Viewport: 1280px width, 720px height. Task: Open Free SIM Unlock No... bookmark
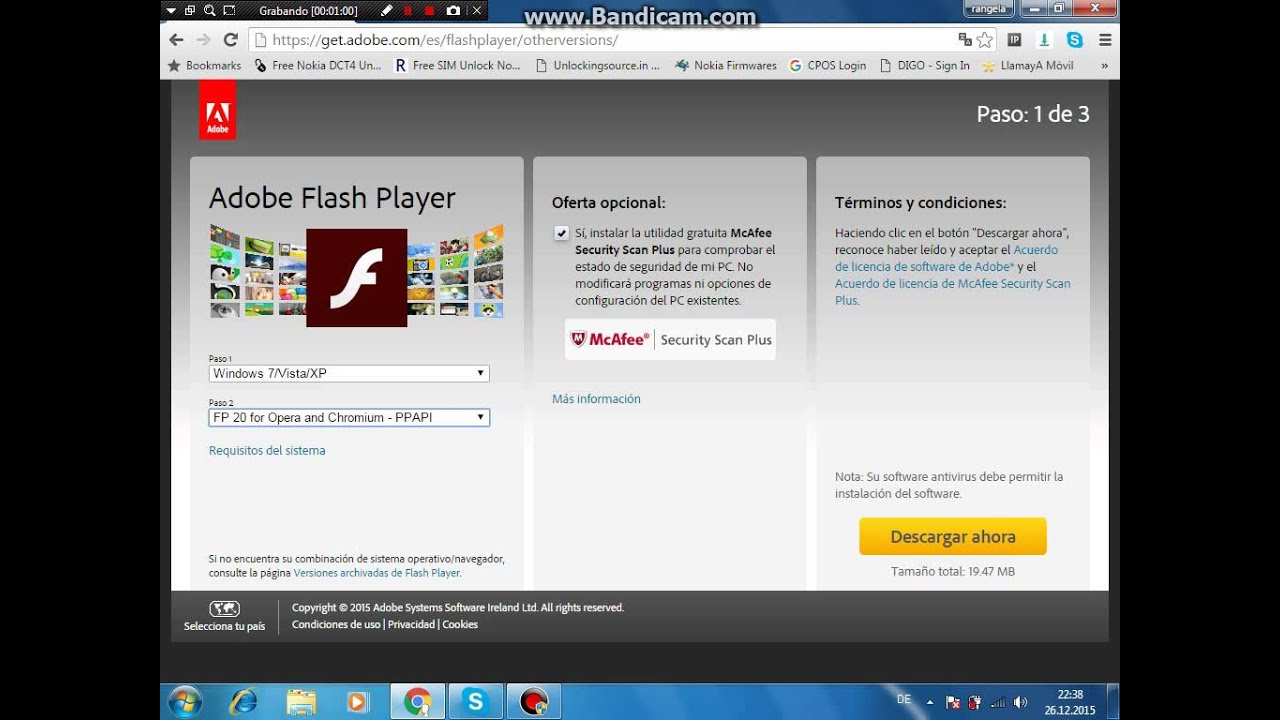coord(458,65)
